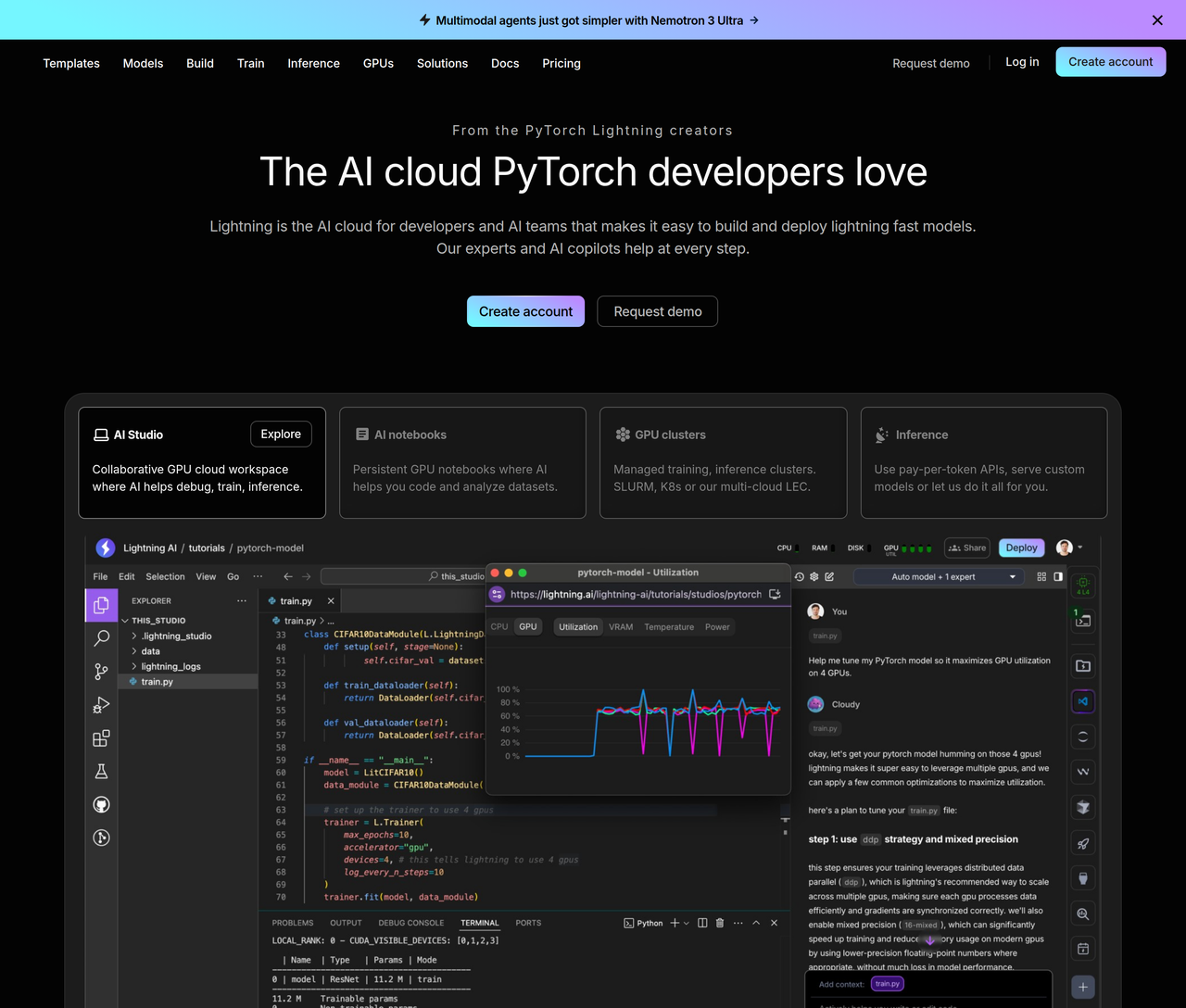Open the Search magnifier in activity bar
1186x1008 pixels.
click(101, 638)
